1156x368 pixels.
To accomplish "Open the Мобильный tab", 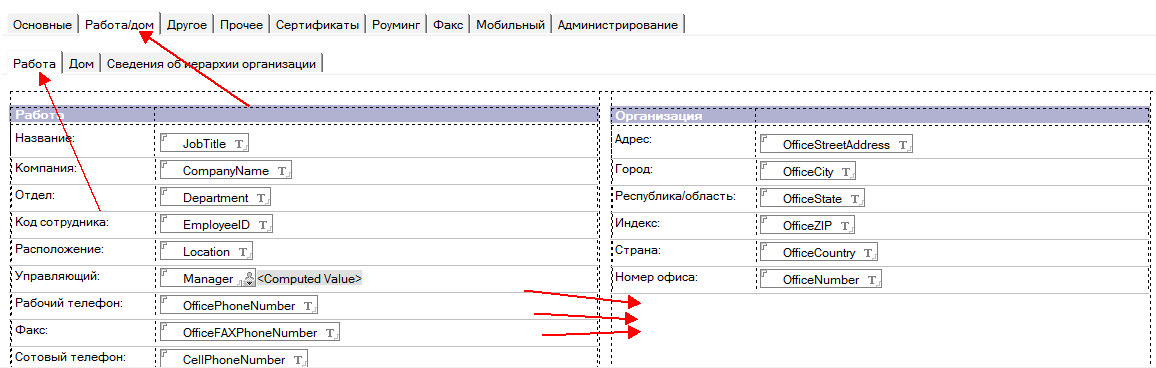I will (510, 24).
